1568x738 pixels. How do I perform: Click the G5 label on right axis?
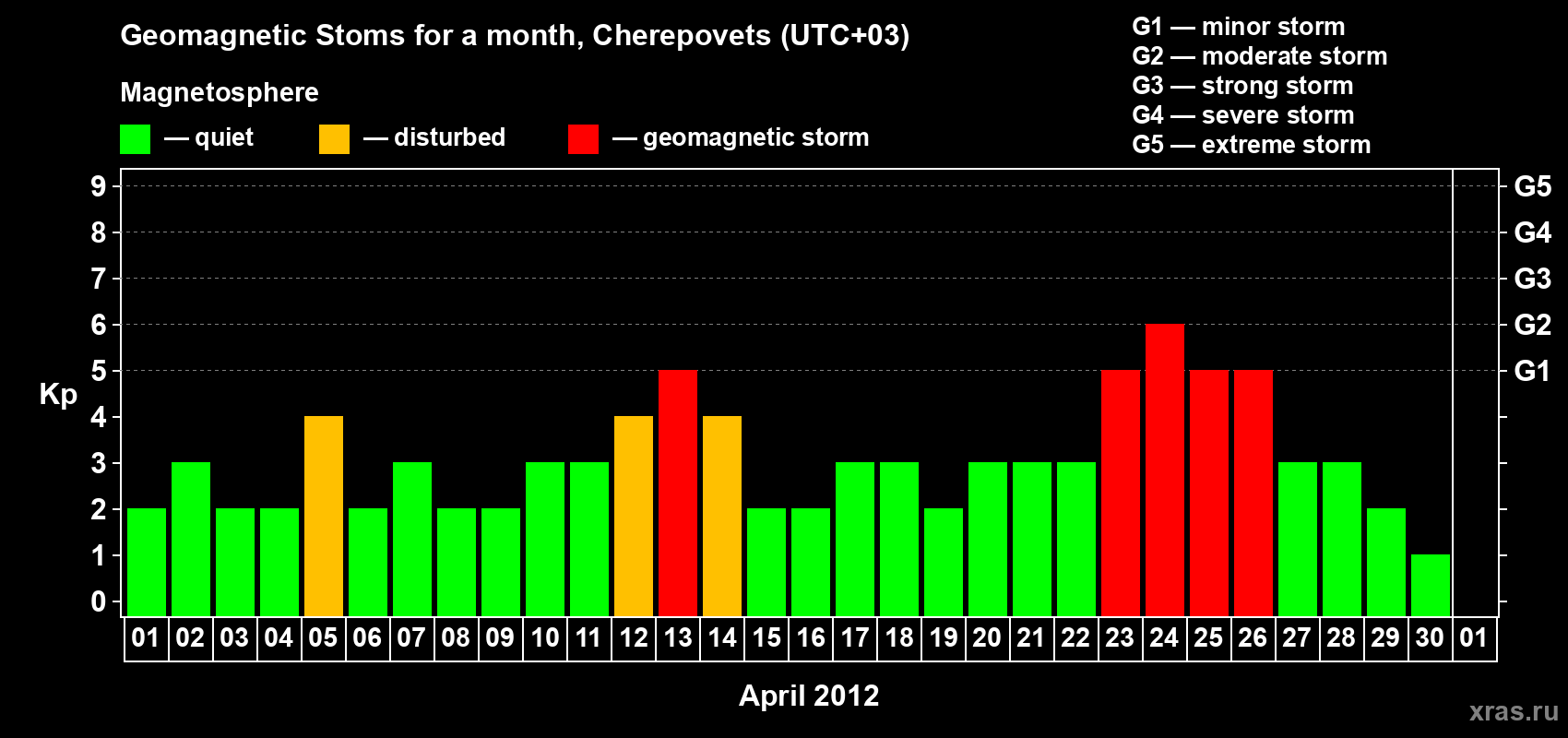pyautogui.click(x=1533, y=186)
